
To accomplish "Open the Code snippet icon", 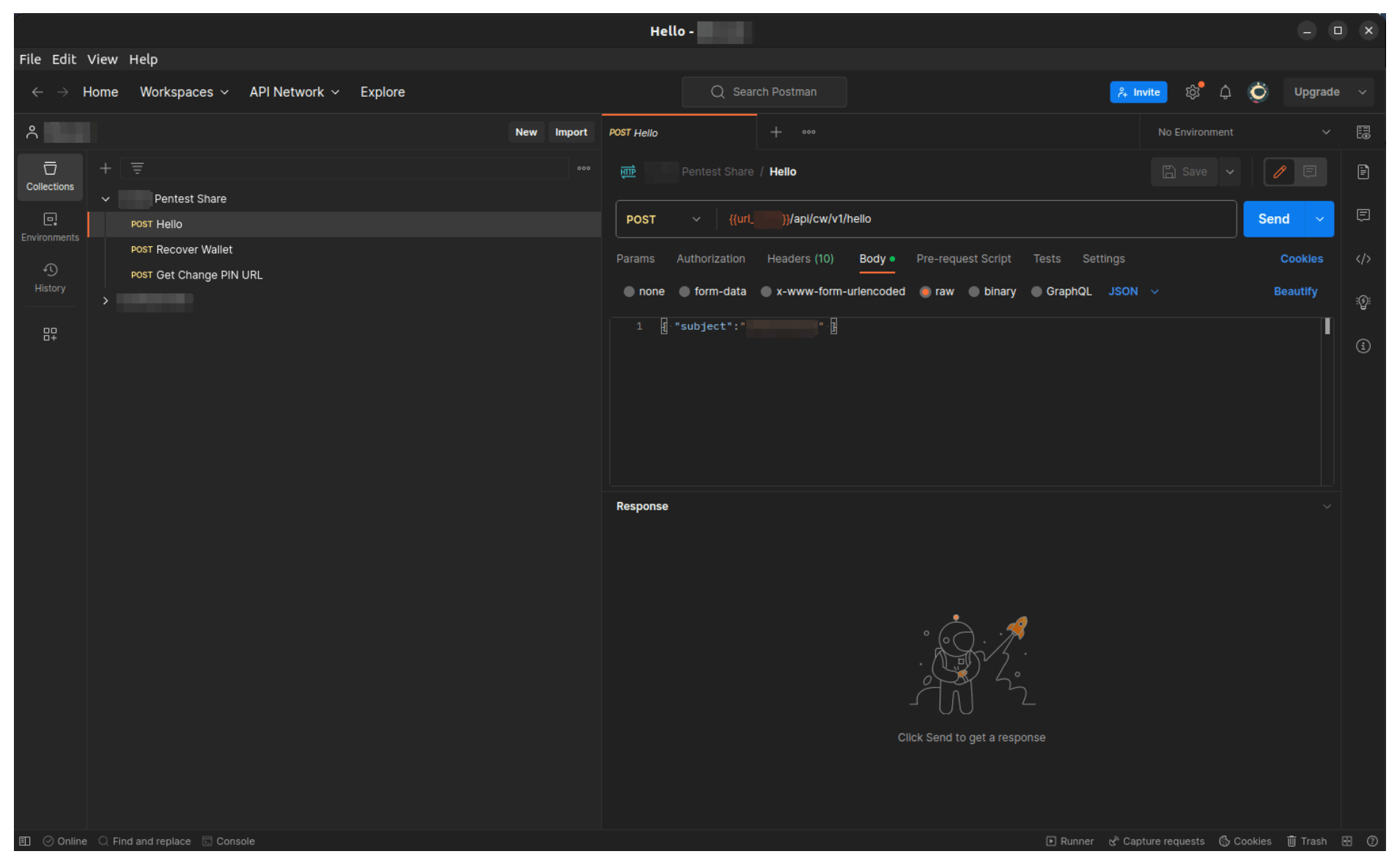I will (x=1363, y=259).
